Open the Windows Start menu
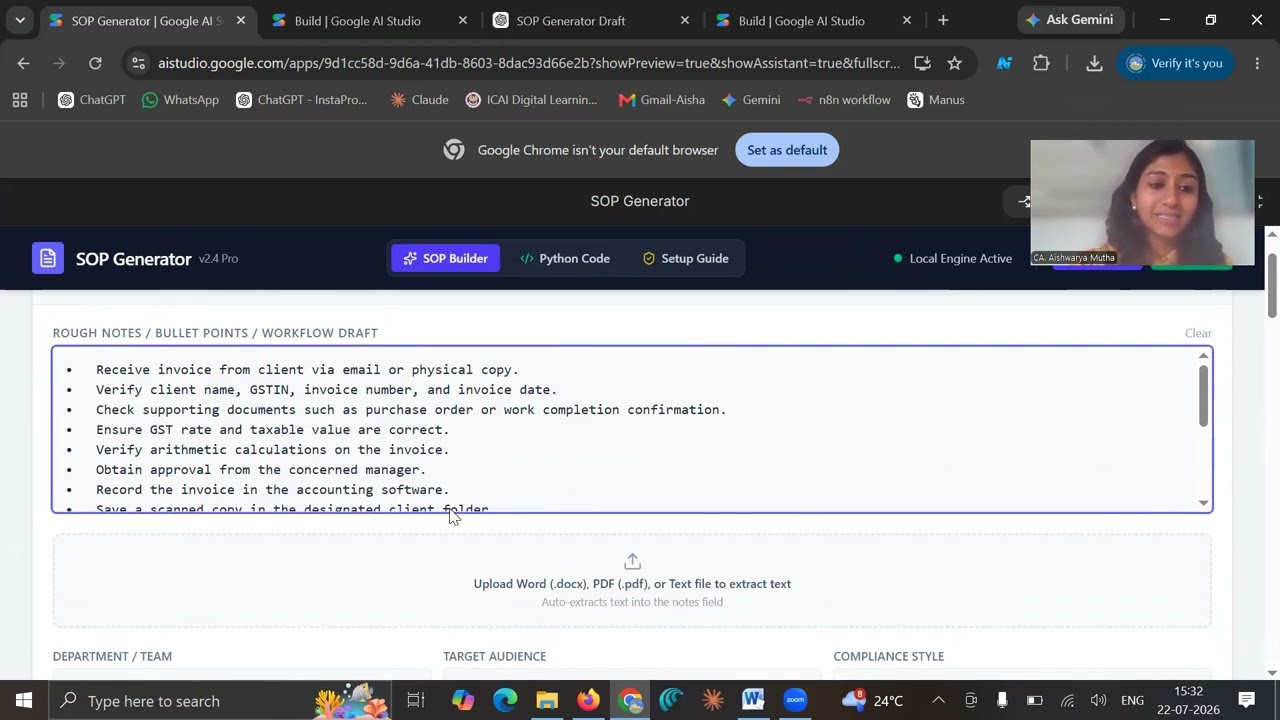 pyautogui.click(x=24, y=700)
